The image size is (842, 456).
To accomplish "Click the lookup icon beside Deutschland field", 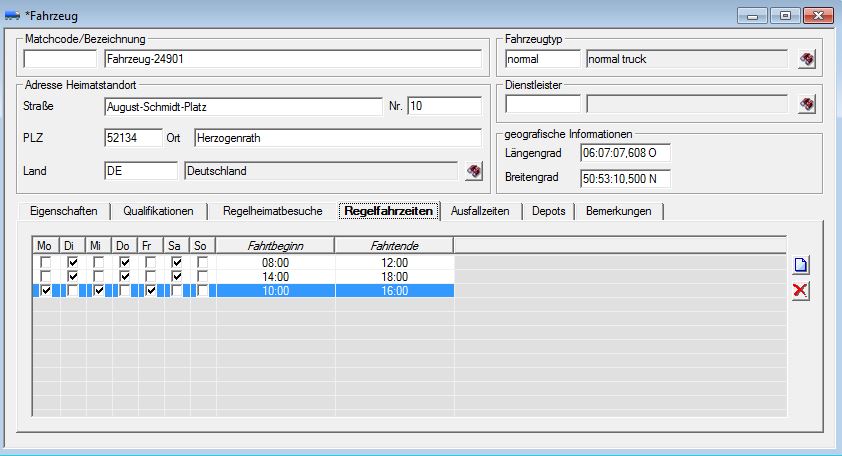I will pyautogui.click(x=474, y=171).
